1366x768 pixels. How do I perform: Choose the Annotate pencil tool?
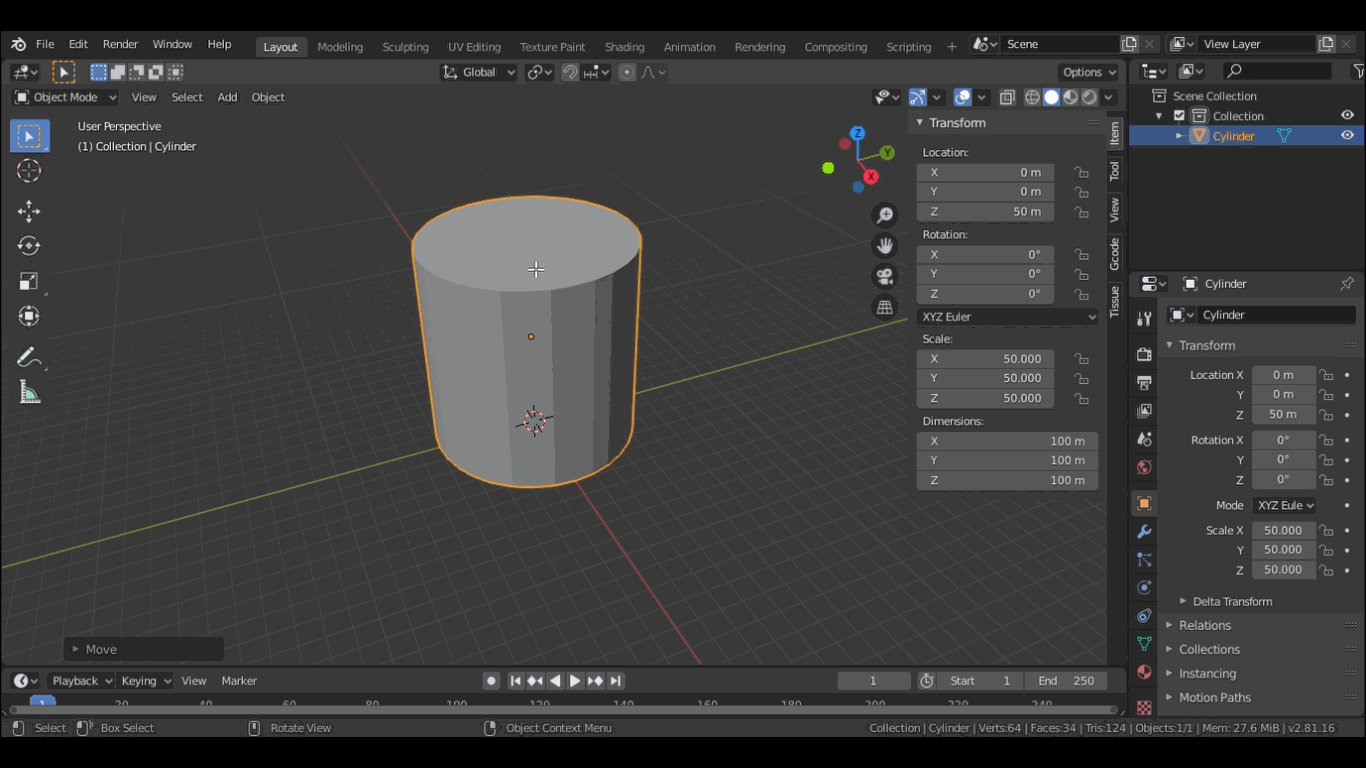tap(29, 357)
